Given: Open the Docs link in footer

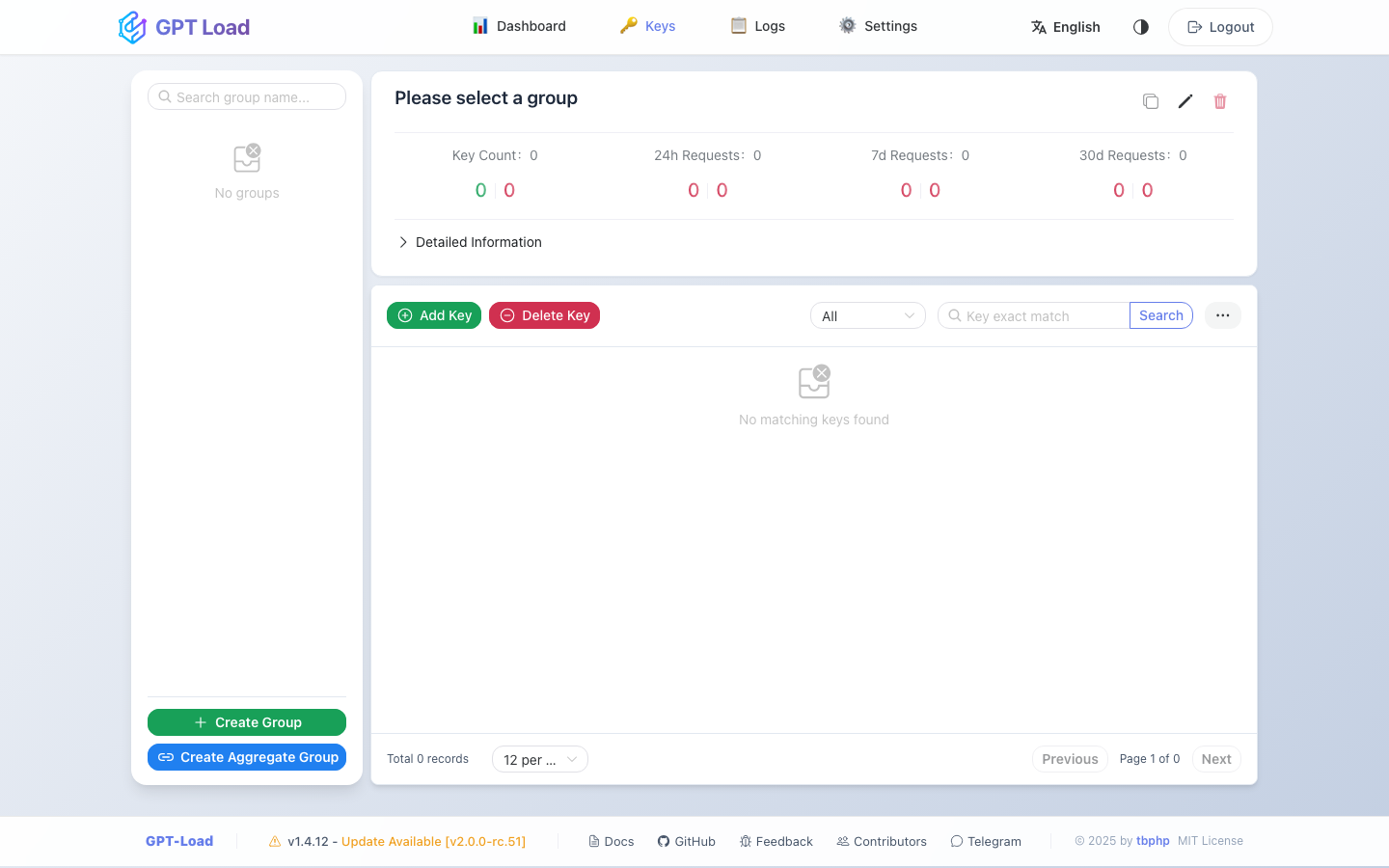Looking at the screenshot, I should (x=612, y=841).
